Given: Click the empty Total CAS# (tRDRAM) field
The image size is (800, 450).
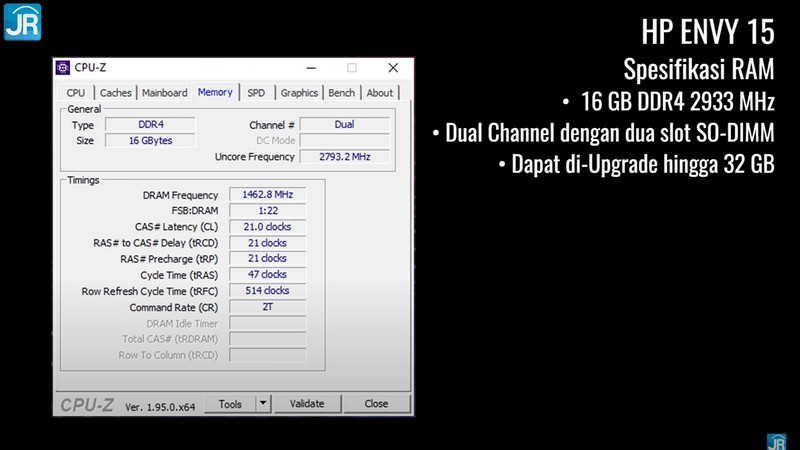Looking at the screenshot, I should point(267,339).
